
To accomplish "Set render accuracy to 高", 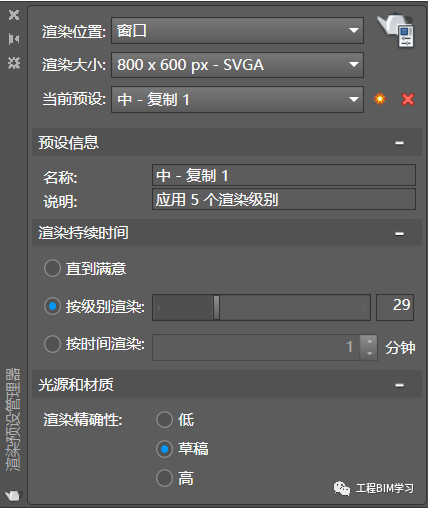I will click(164, 478).
